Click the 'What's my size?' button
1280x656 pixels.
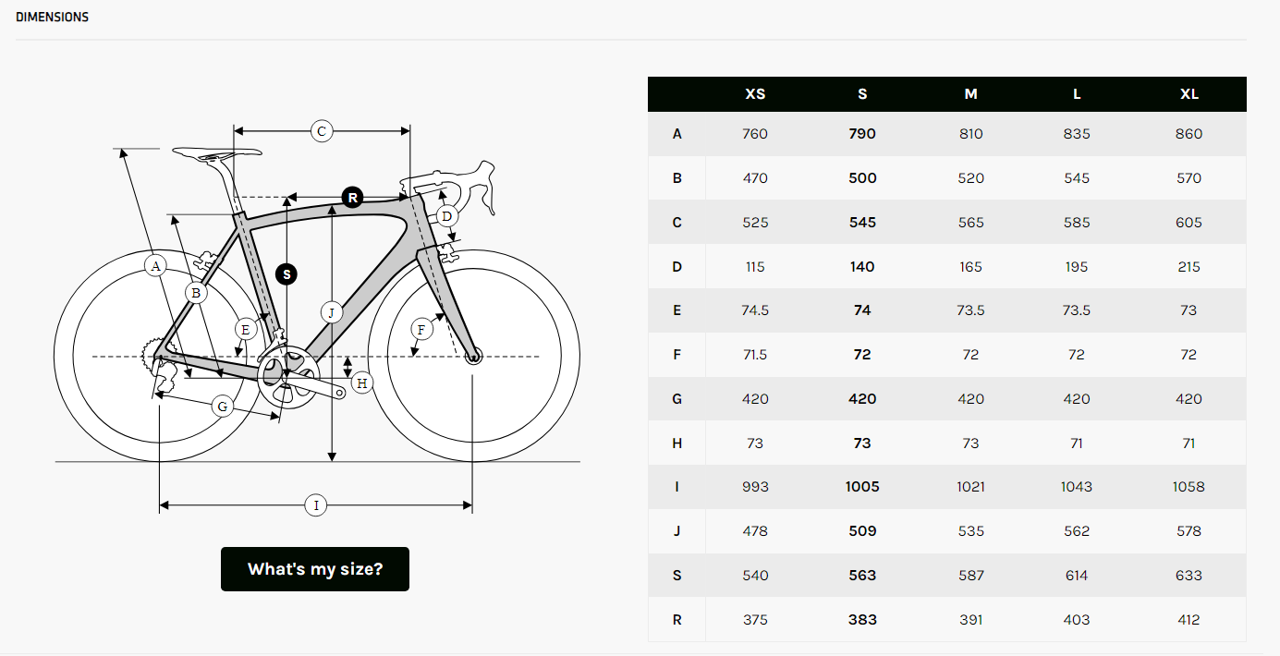point(315,569)
